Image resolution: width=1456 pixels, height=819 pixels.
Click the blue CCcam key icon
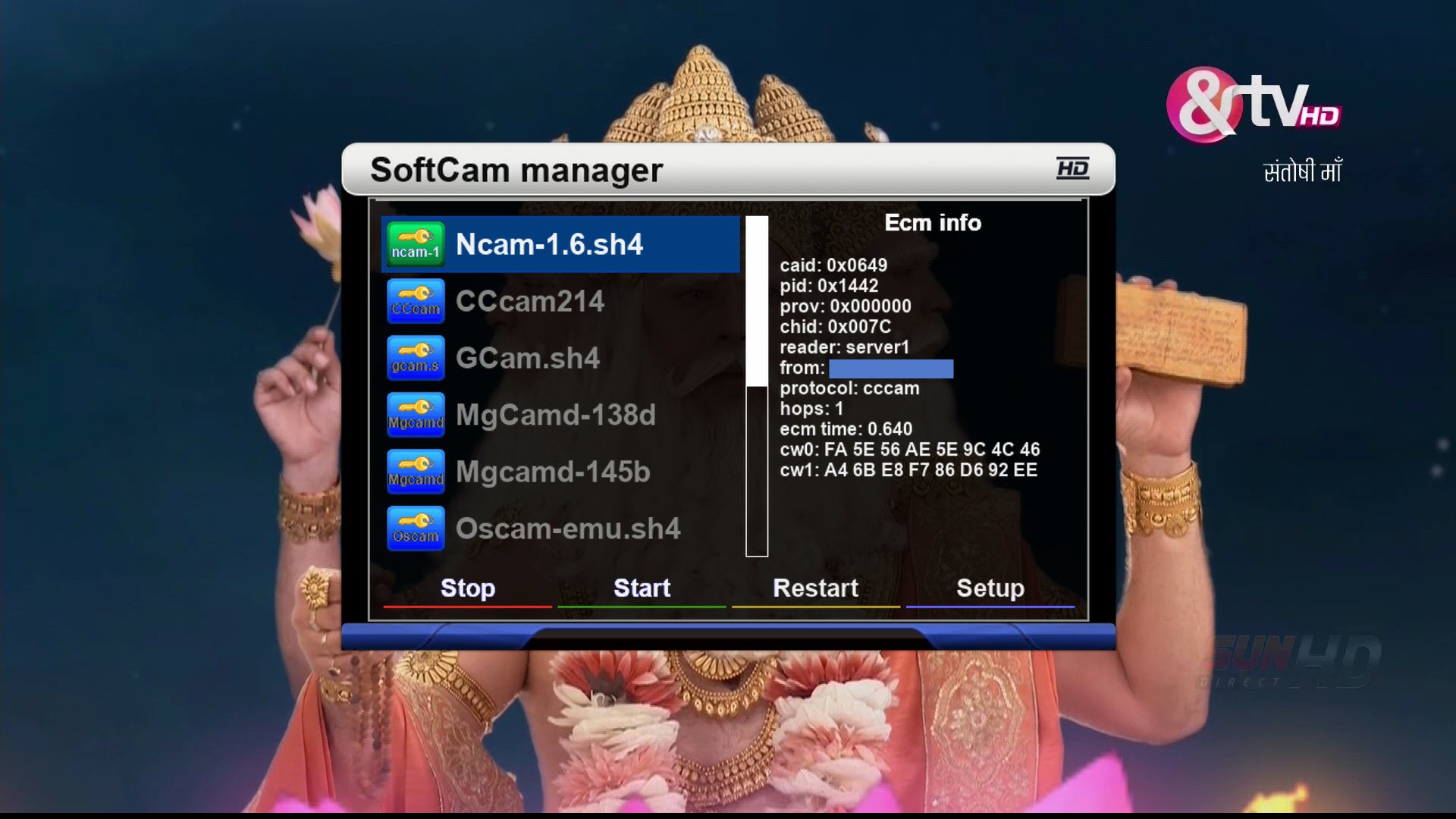(x=415, y=301)
